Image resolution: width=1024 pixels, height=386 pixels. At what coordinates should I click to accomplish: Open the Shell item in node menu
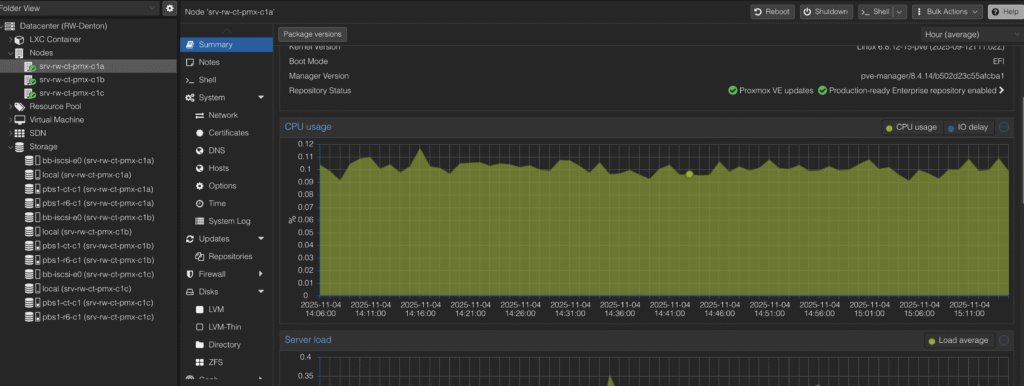click(227, 80)
